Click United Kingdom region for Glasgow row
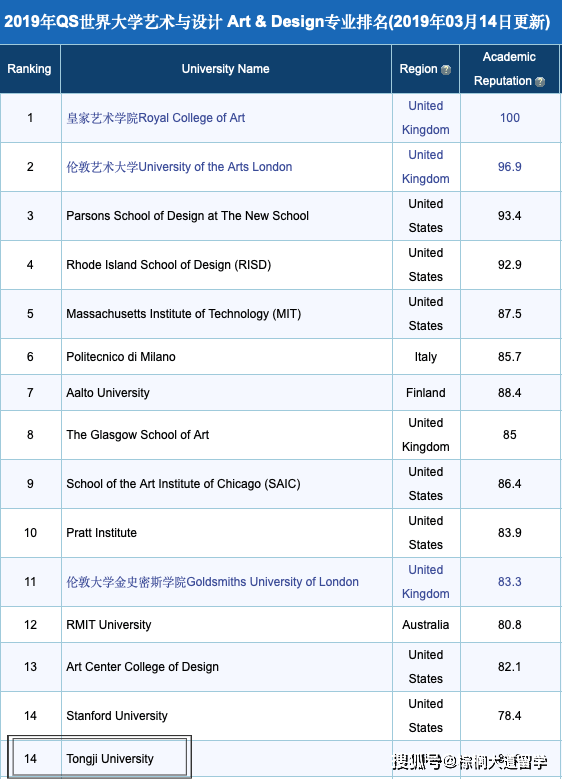The image size is (562, 779). [x=425, y=435]
